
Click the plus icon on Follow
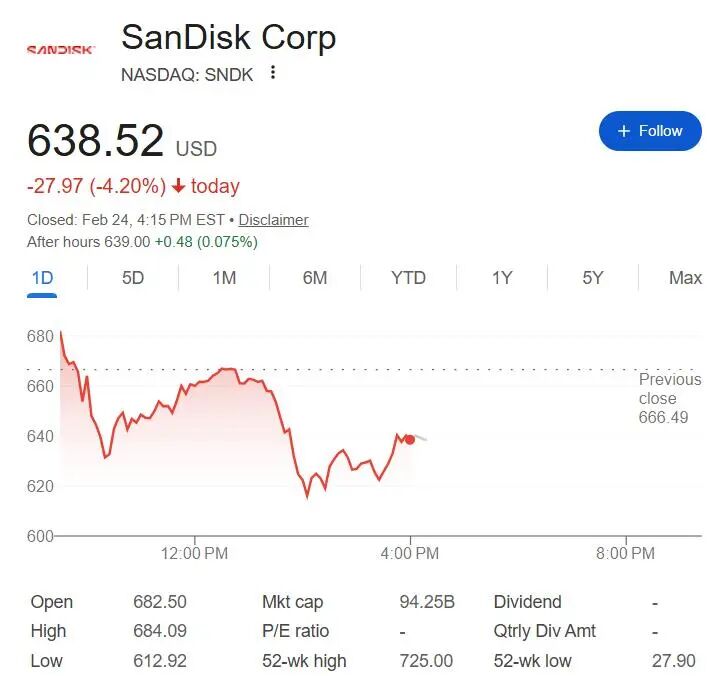click(x=624, y=131)
